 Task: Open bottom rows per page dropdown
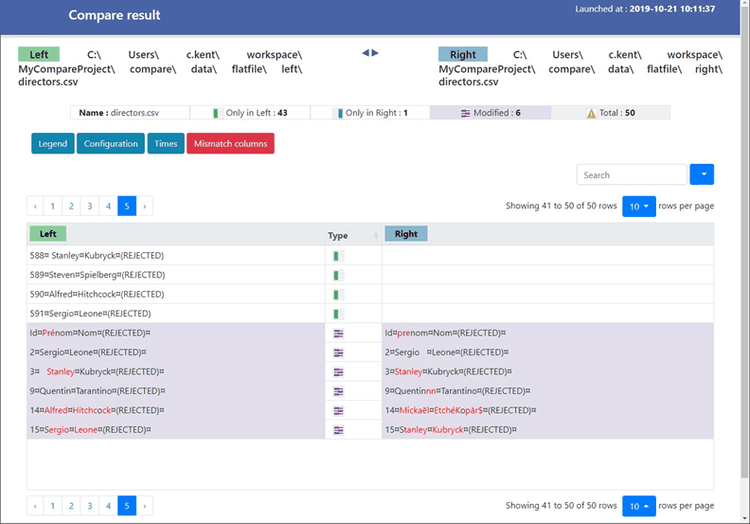pos(639,506)
